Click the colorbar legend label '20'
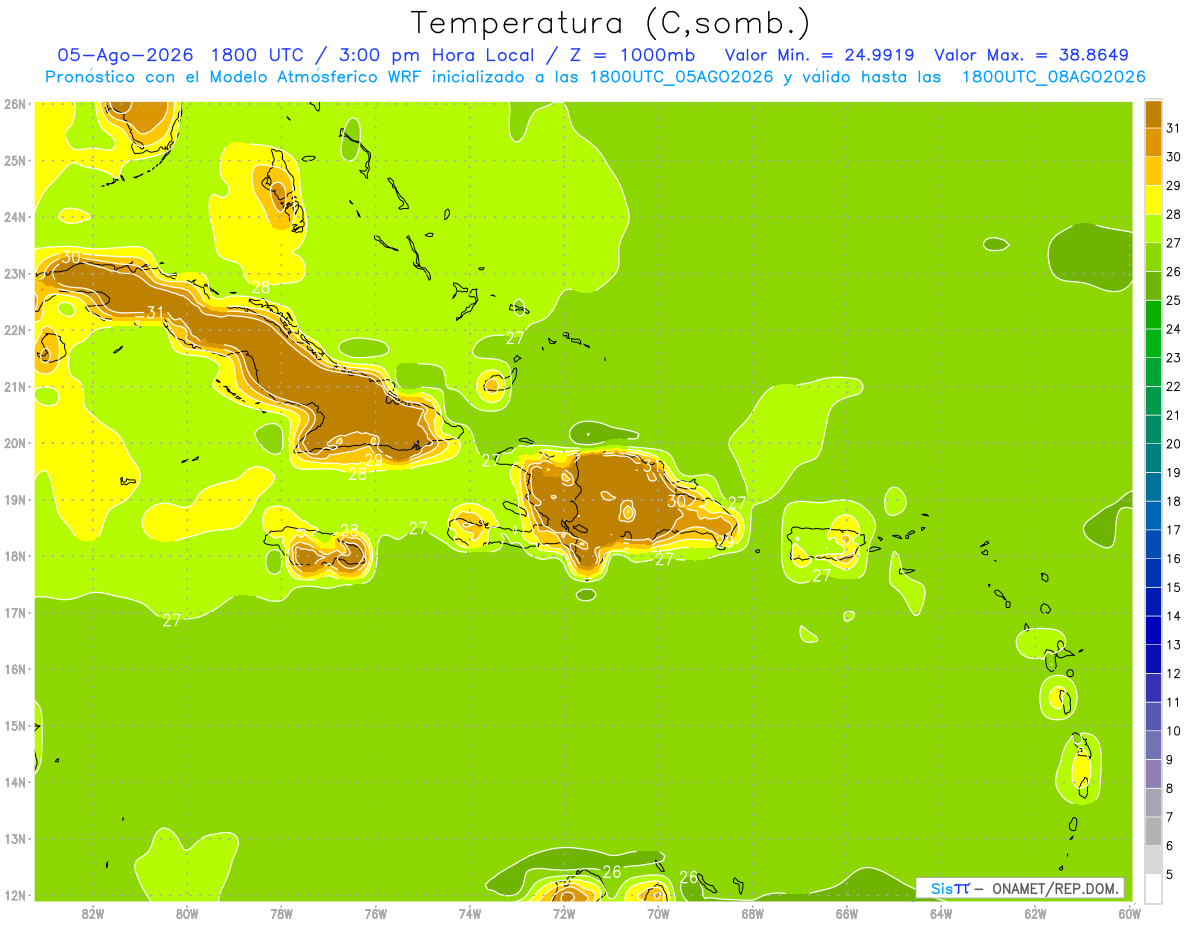The width and height of the screenshot is (1200, 927). 1173,444
